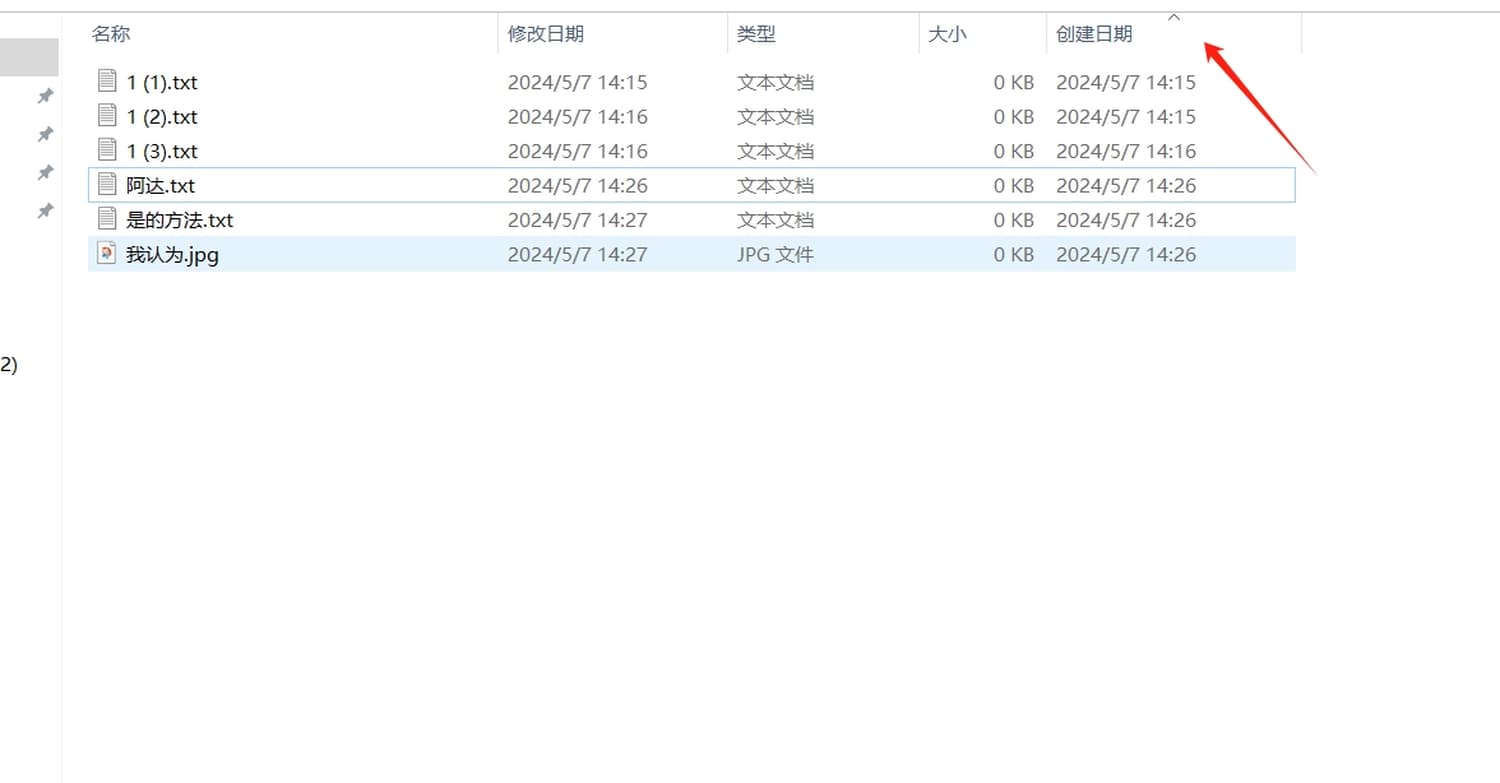Click the text file icon of 1 (1).txt
1500x783 pixels.
(x=107, y=81)
